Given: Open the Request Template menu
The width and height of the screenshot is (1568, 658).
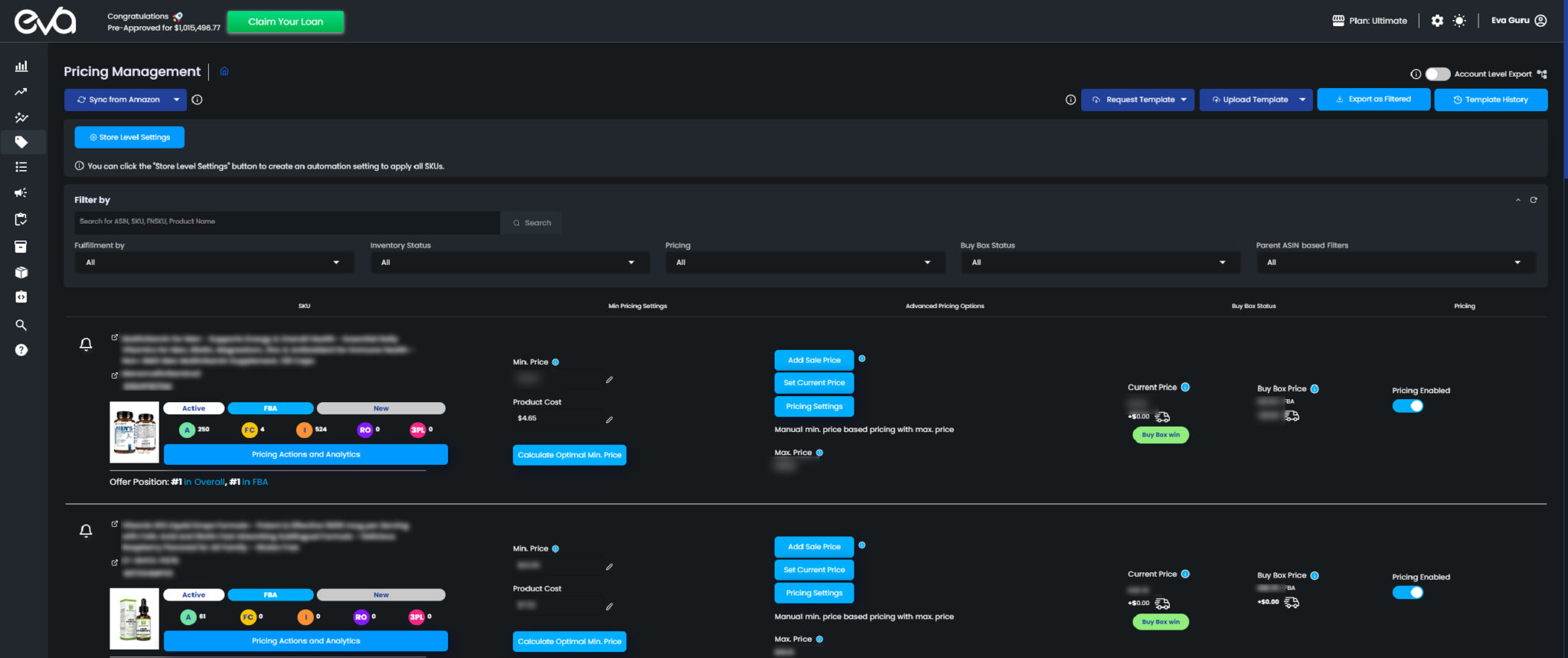Looking at the screenshot, I should point(1138,100).
